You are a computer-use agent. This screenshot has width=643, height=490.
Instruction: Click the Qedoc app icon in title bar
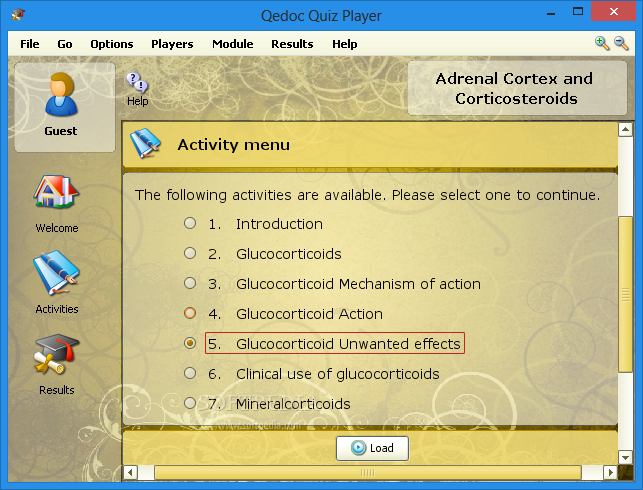pos(18,15)
